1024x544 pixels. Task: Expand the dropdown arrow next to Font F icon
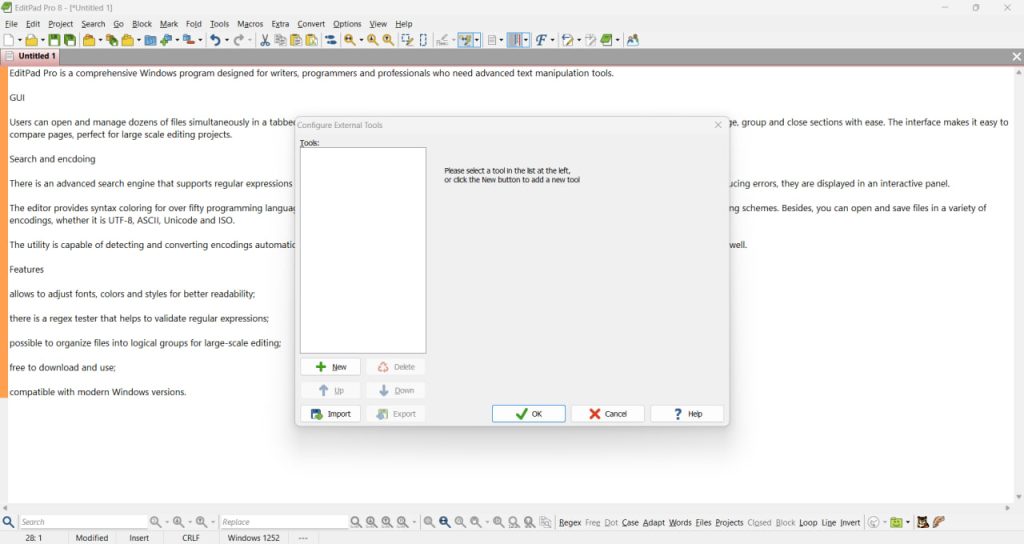[x=552, y=40]
